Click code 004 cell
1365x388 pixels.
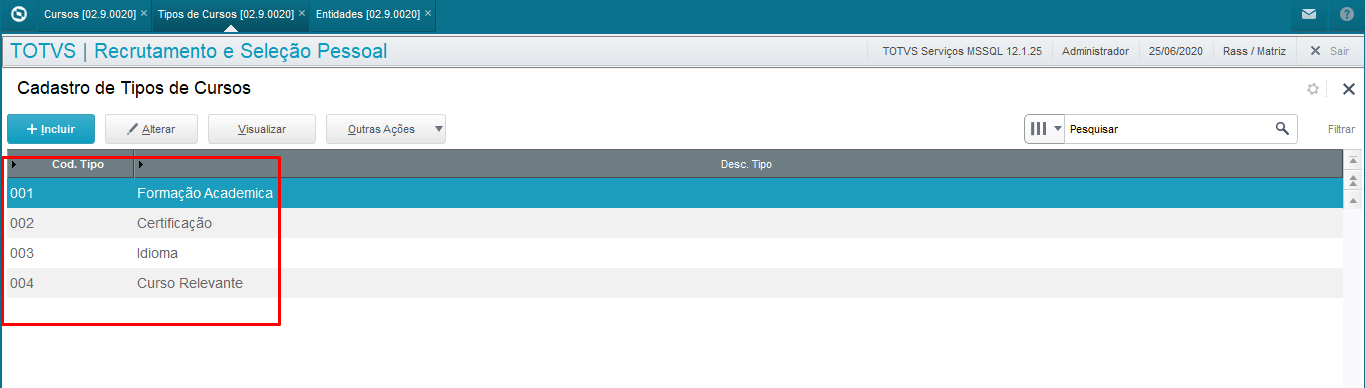[22, 283]
